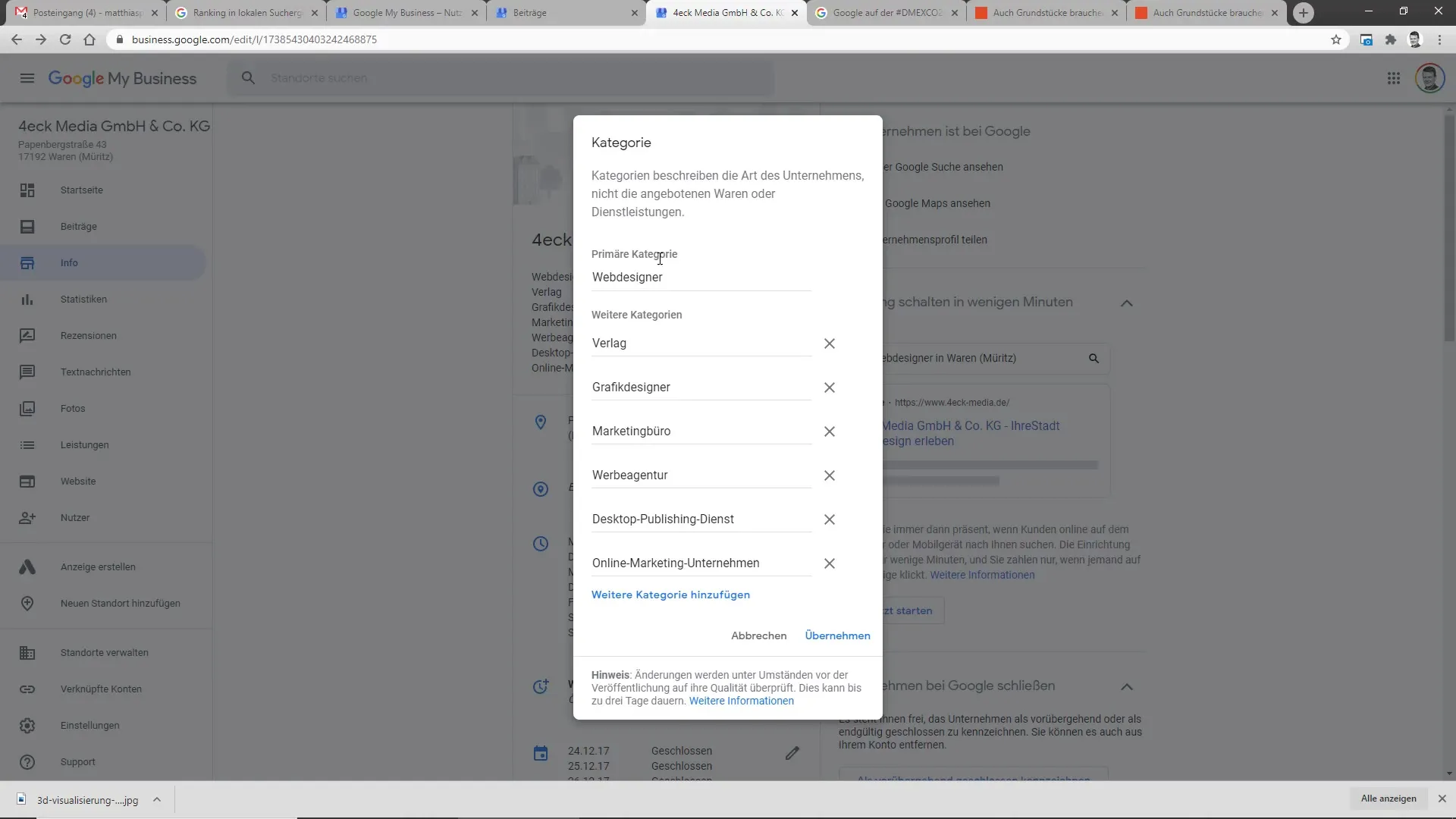This screenshot has width=1456, height=819.
Task: Open Weitere Informationen link in dialog hint
Action: [x=741, y=701]
